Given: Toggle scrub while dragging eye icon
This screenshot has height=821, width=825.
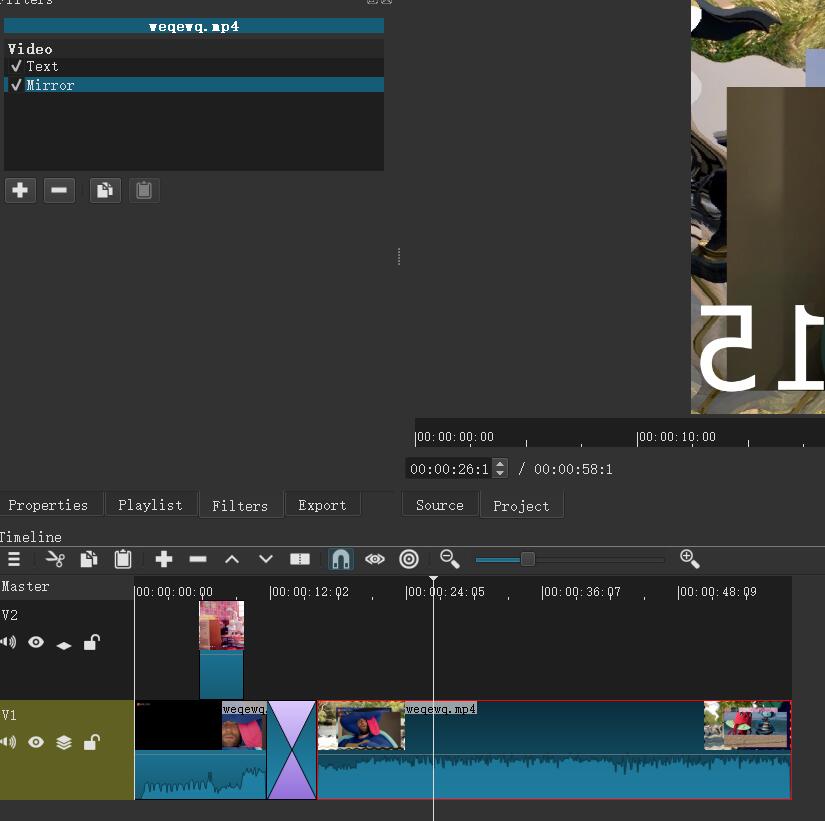Looking at the screenshot, I should coord(375,559).
